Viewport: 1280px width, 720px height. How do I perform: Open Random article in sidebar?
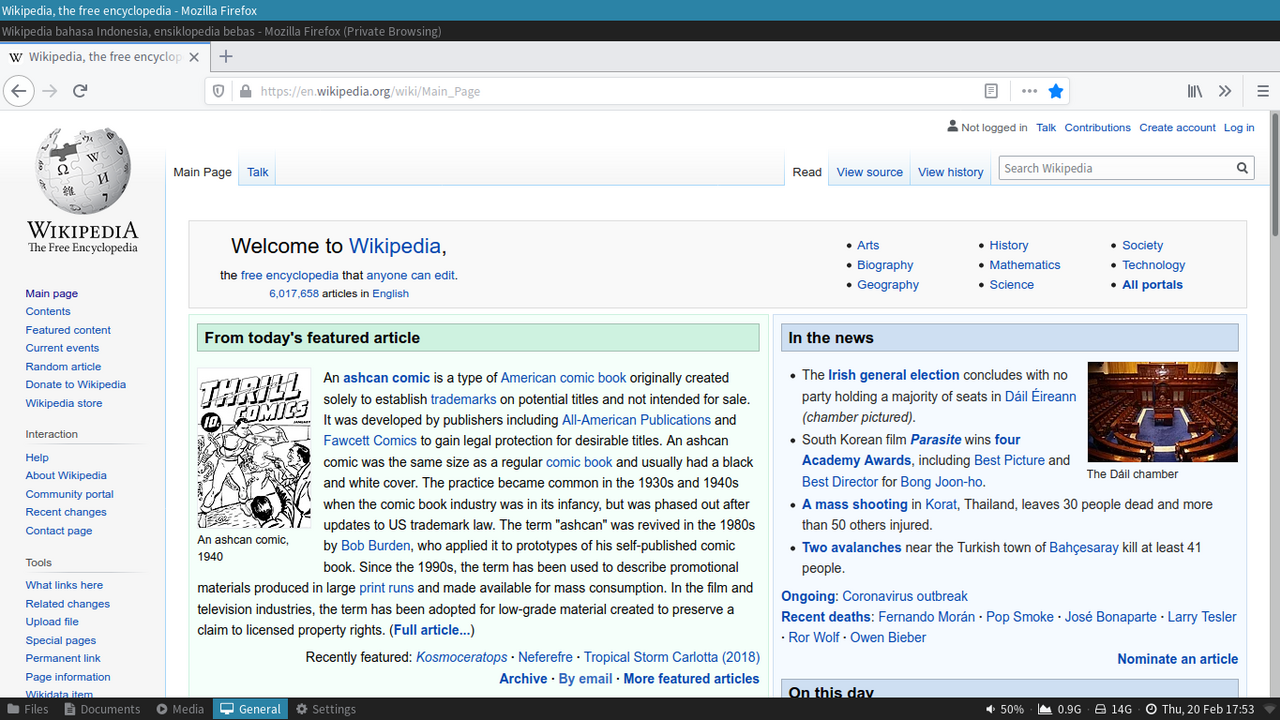[x=63, y=366]
